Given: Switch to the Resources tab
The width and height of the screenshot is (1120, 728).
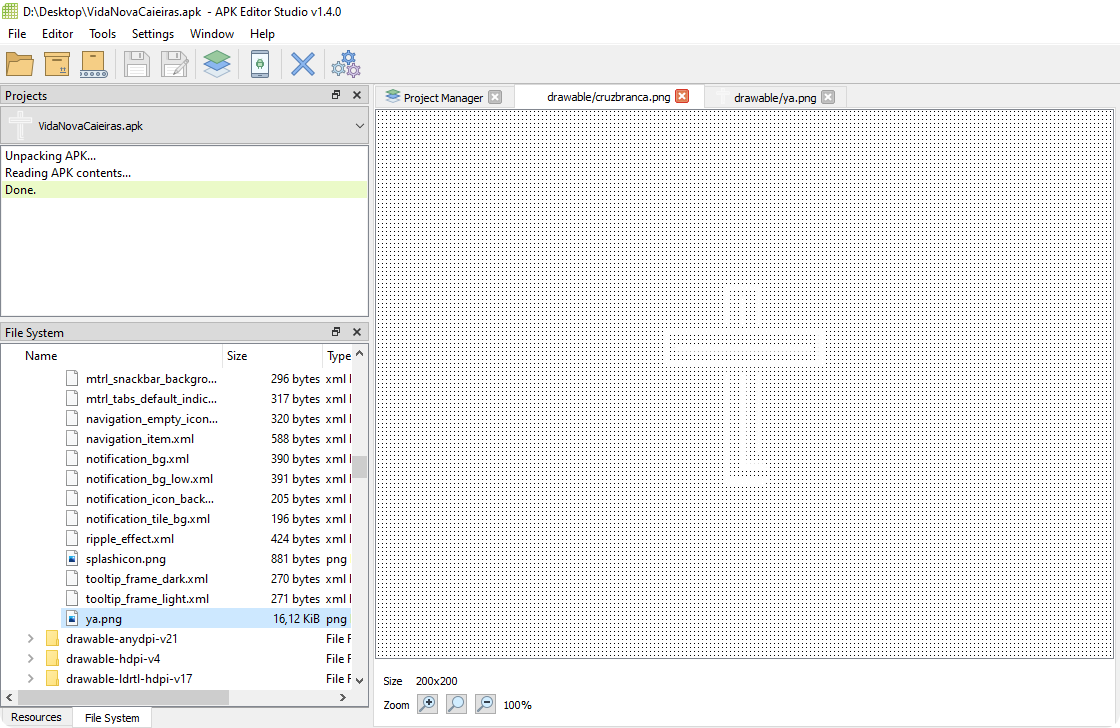Looking at the screenshot, I should 36,717.
